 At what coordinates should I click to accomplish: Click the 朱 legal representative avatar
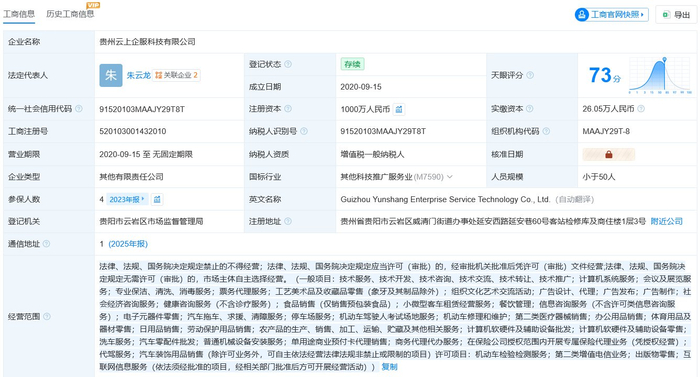(x=111, y=75)
